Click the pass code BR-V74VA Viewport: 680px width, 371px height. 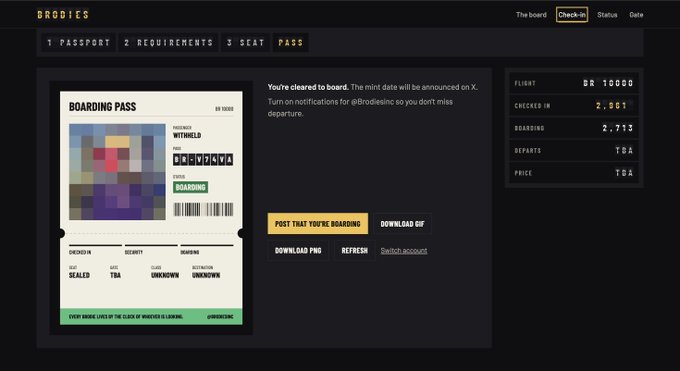[203, 160]
